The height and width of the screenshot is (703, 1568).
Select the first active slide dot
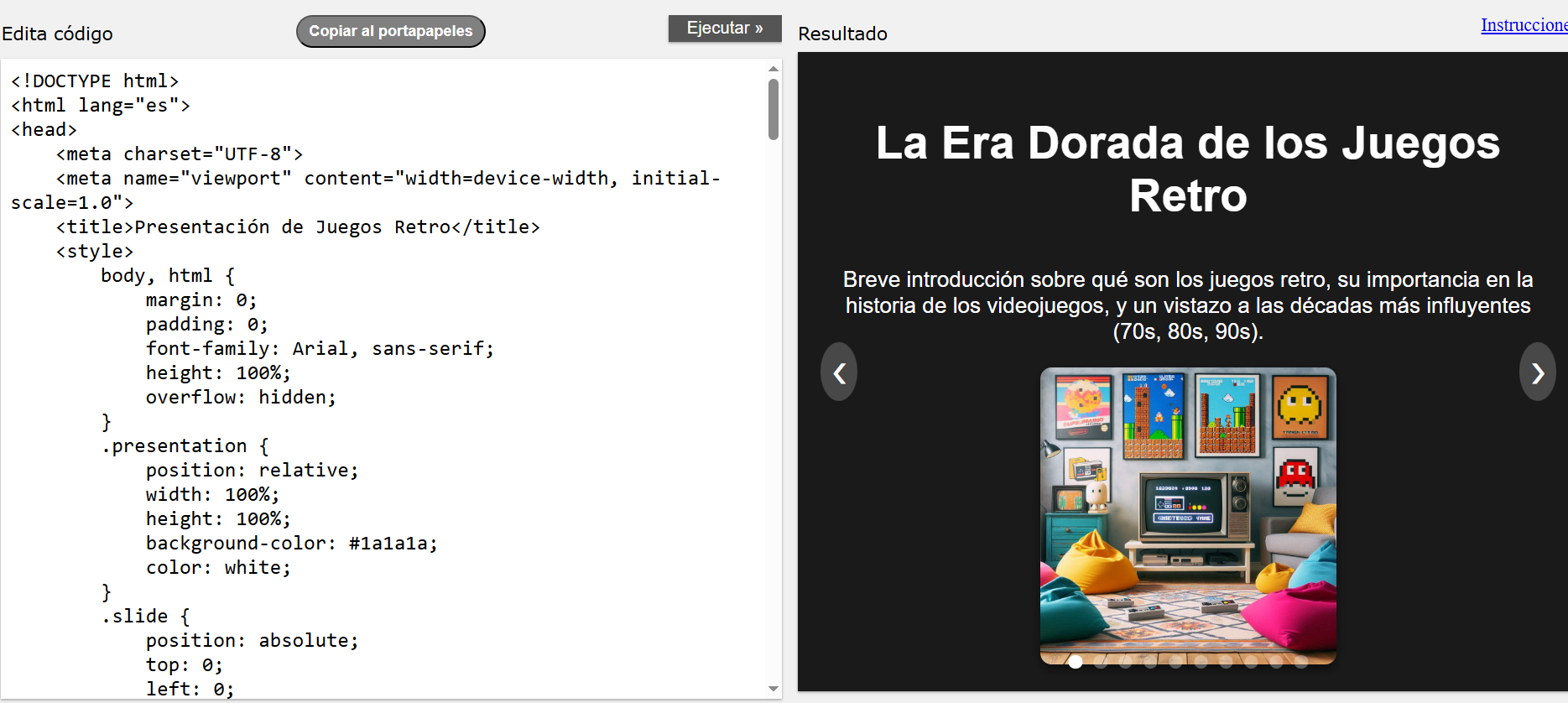1075,662
